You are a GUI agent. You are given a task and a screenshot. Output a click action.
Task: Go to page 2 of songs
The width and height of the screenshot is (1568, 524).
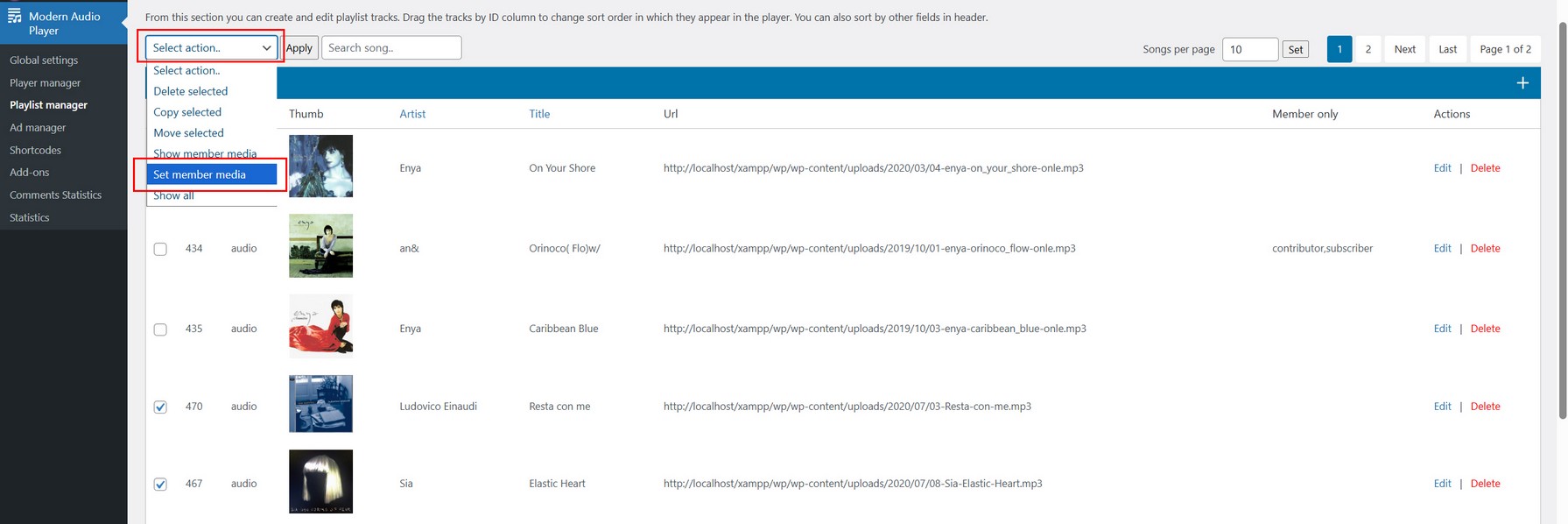coord(1368,49)
